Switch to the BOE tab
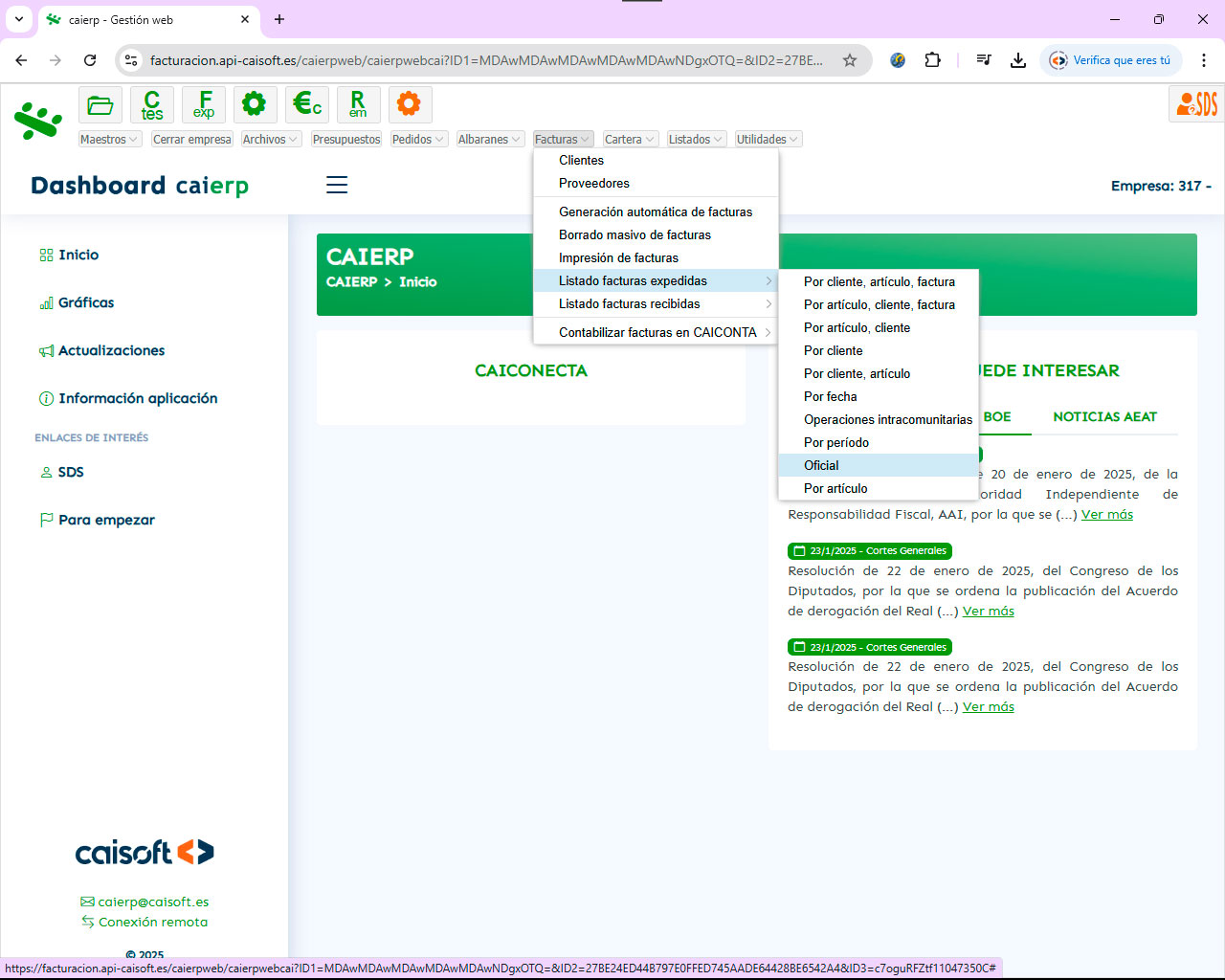Viewport: 1225px width, 980px height. tap(997, 416)
